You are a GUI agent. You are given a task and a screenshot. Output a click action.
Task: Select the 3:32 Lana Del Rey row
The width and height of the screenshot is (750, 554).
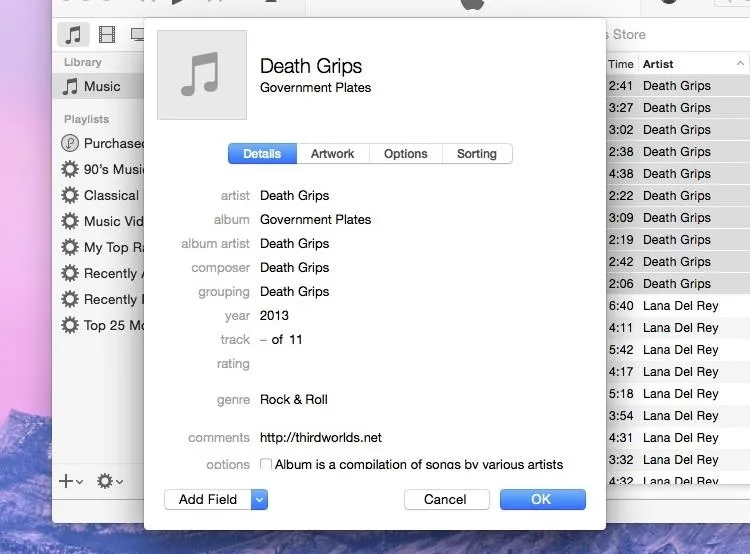pos(678,460)
